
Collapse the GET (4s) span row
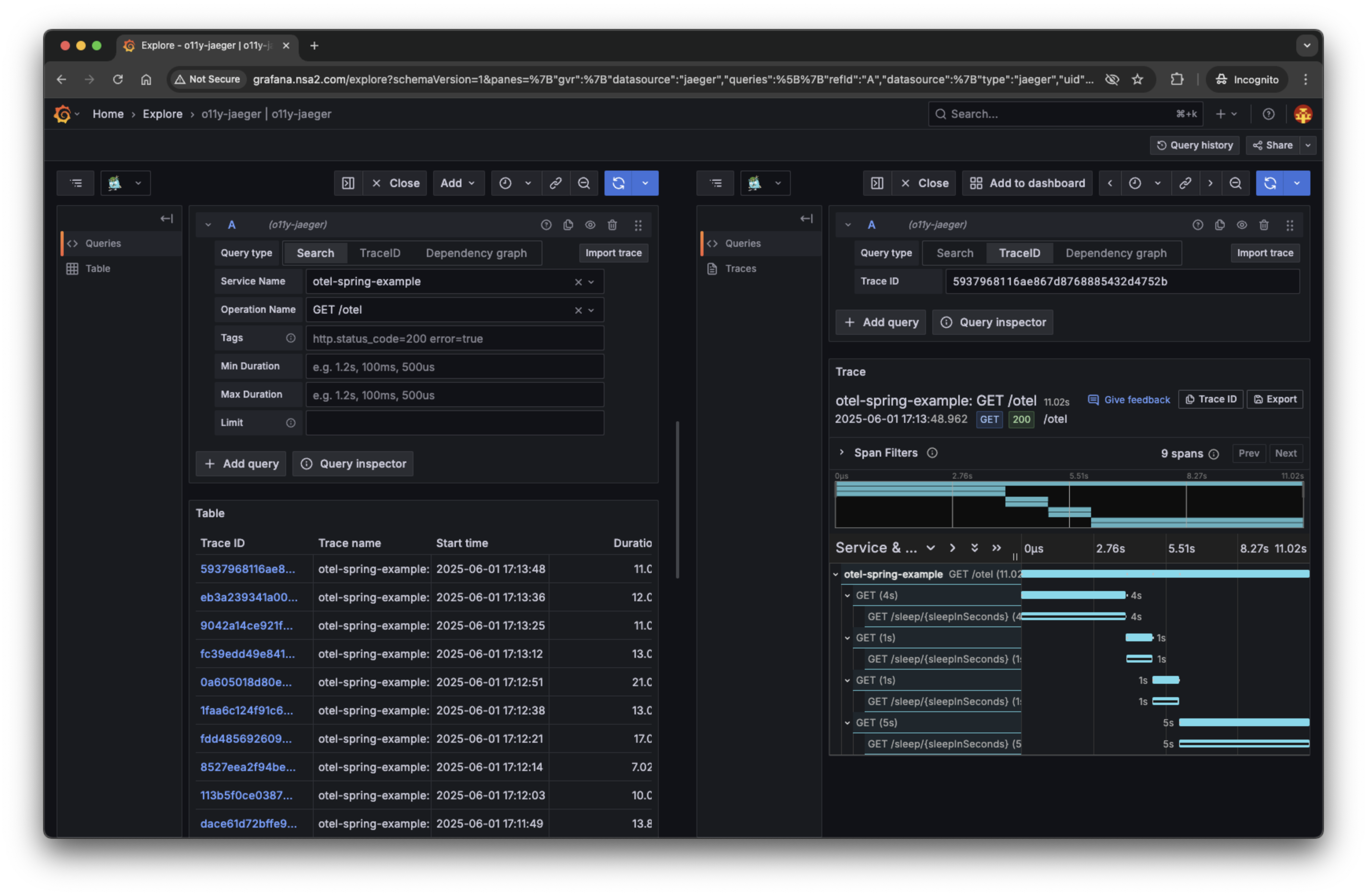tap(847, 596)
